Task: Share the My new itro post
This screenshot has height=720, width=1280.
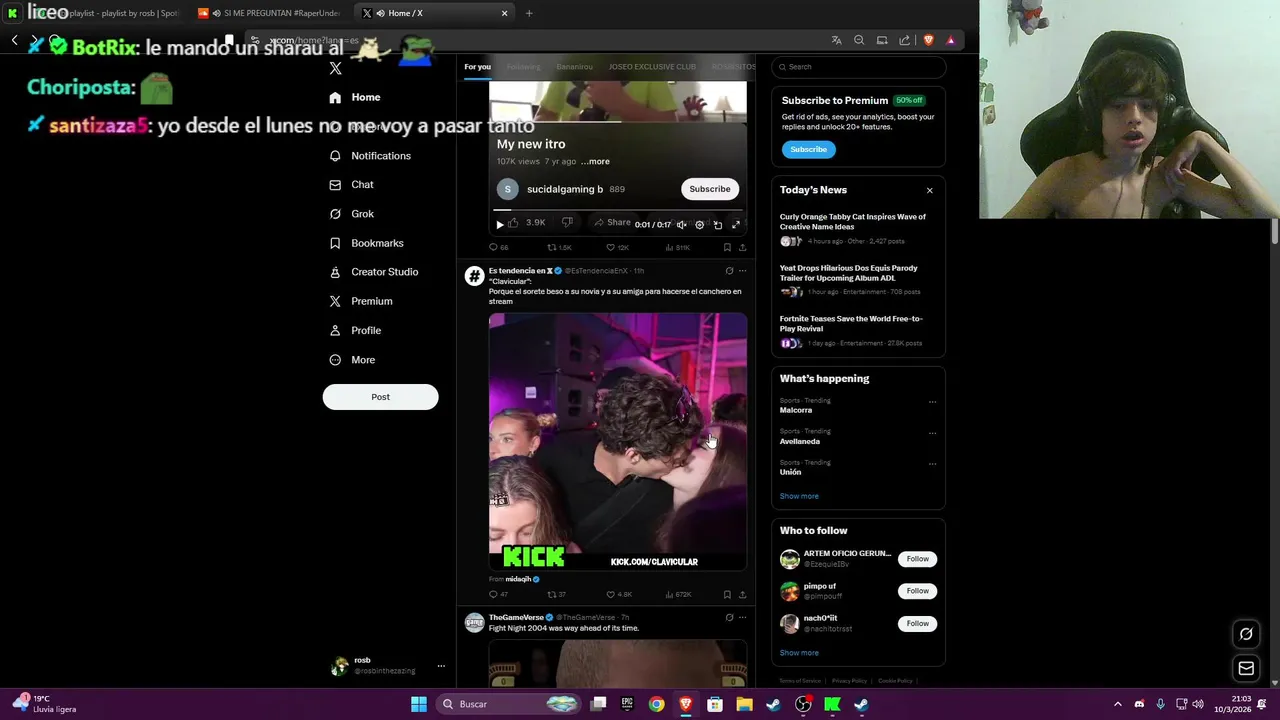Action: (x=742, y=247)
